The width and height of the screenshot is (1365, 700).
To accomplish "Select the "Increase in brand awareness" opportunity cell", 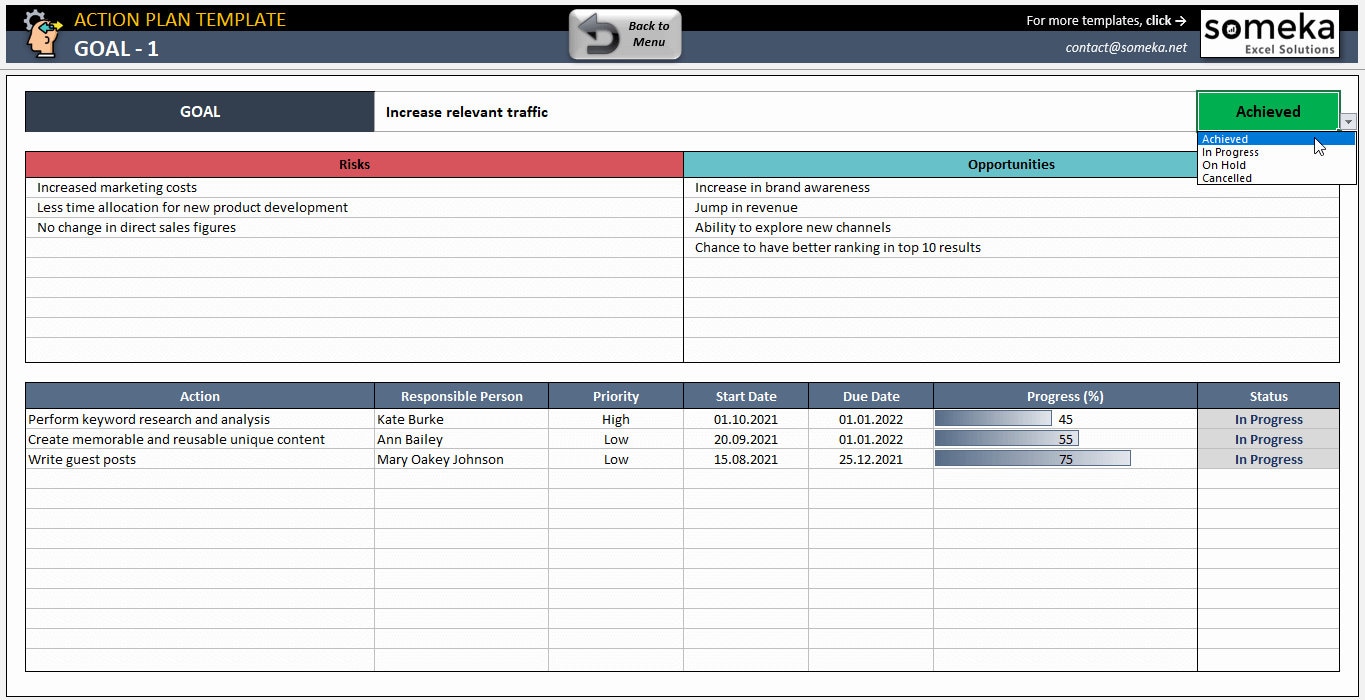I will [x=782, y=187].
